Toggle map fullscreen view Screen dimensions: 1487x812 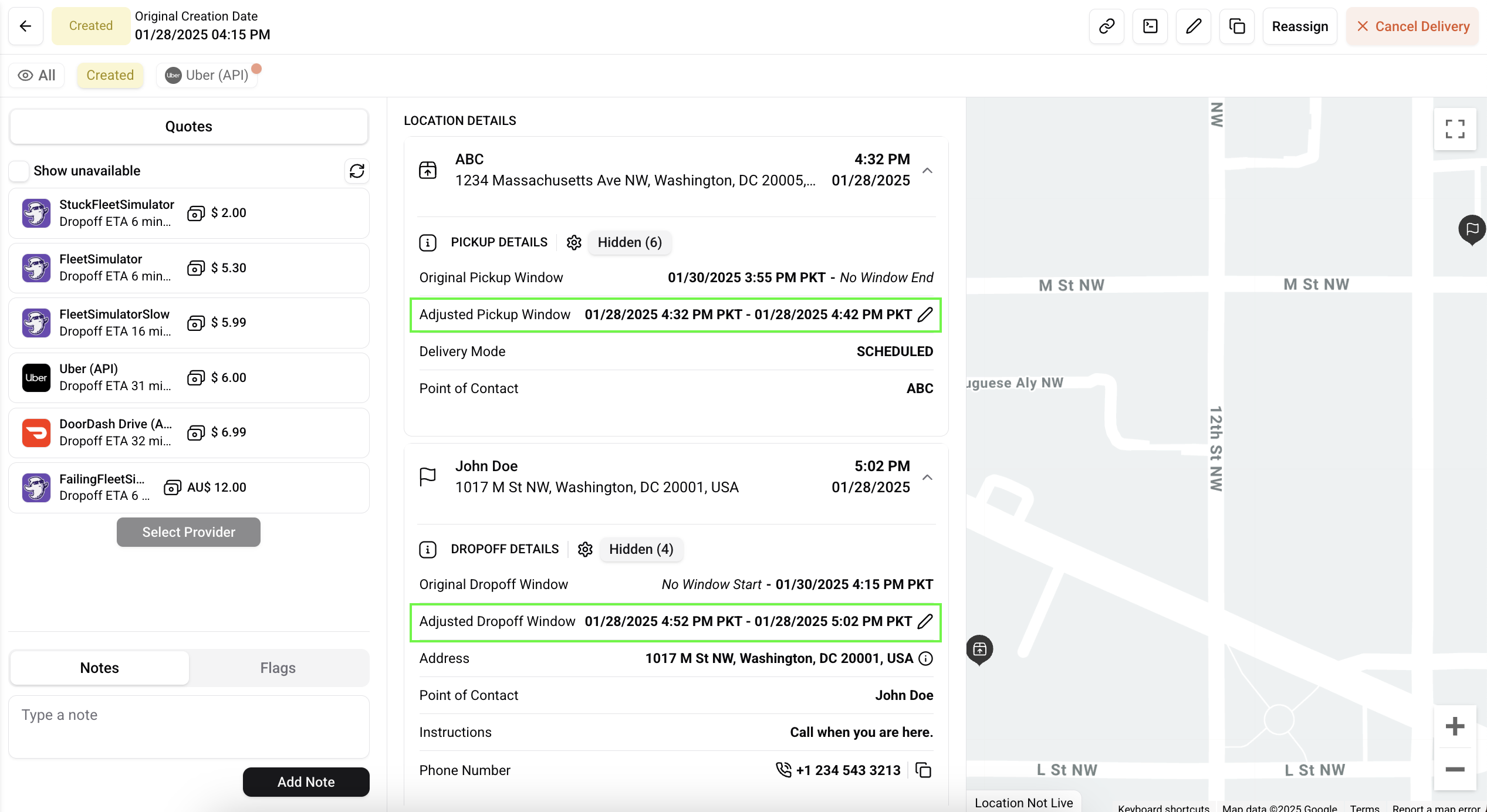coord(1455,129)
